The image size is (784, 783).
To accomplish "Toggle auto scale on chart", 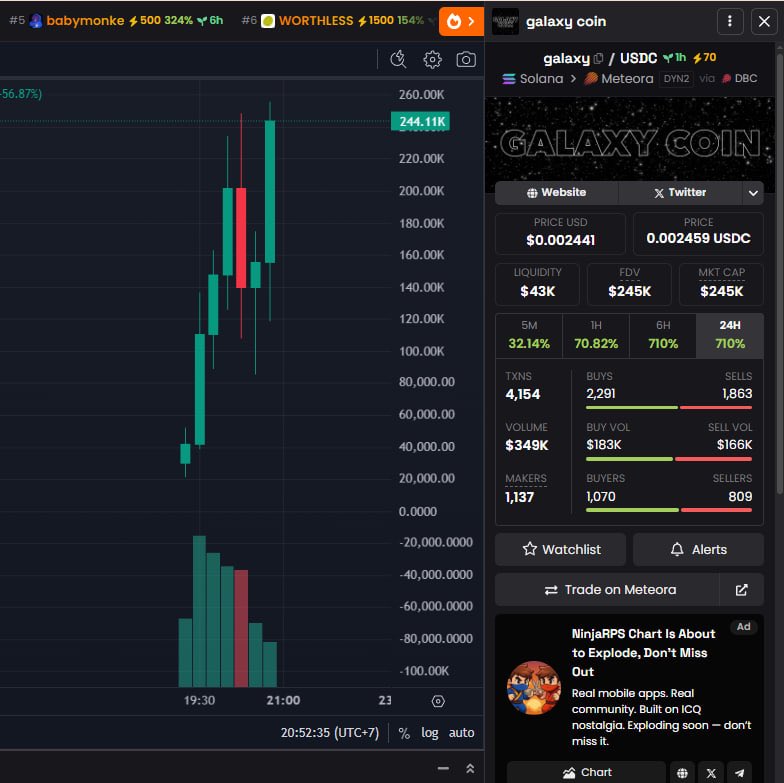I will click(x=461, y=733).
